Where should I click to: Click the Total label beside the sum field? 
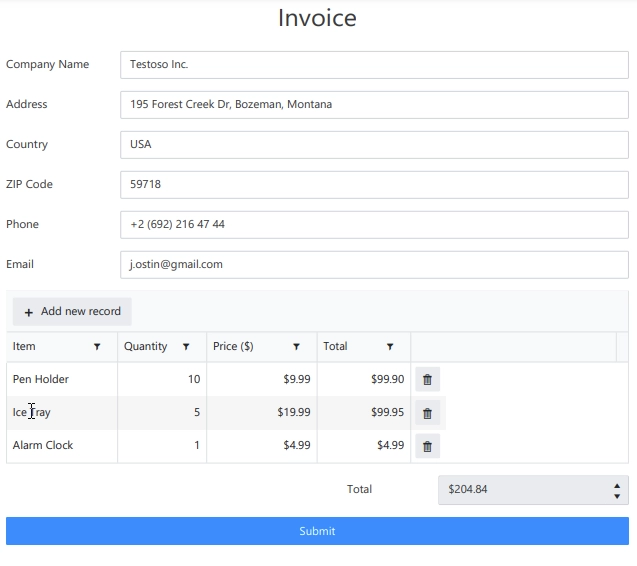pos(360,489)
